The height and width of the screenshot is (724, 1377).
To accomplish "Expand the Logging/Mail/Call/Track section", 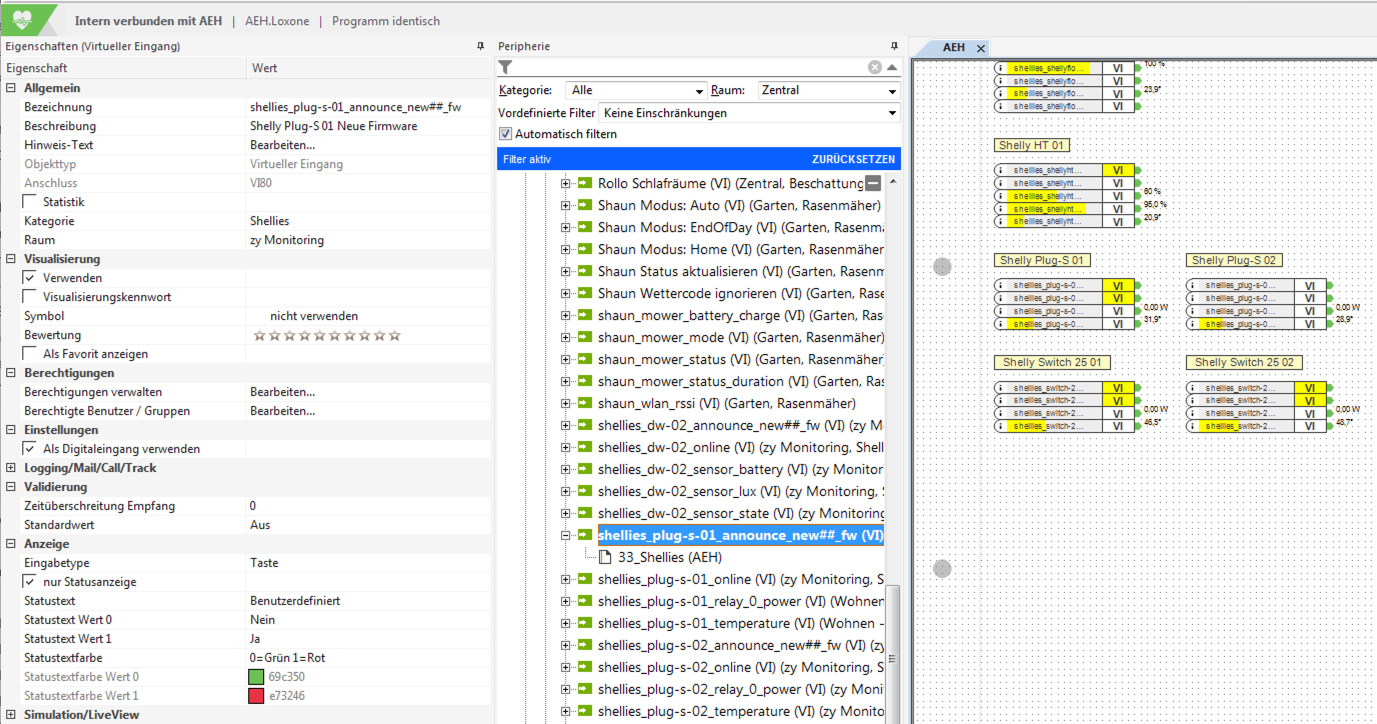I will pos(11,468).
